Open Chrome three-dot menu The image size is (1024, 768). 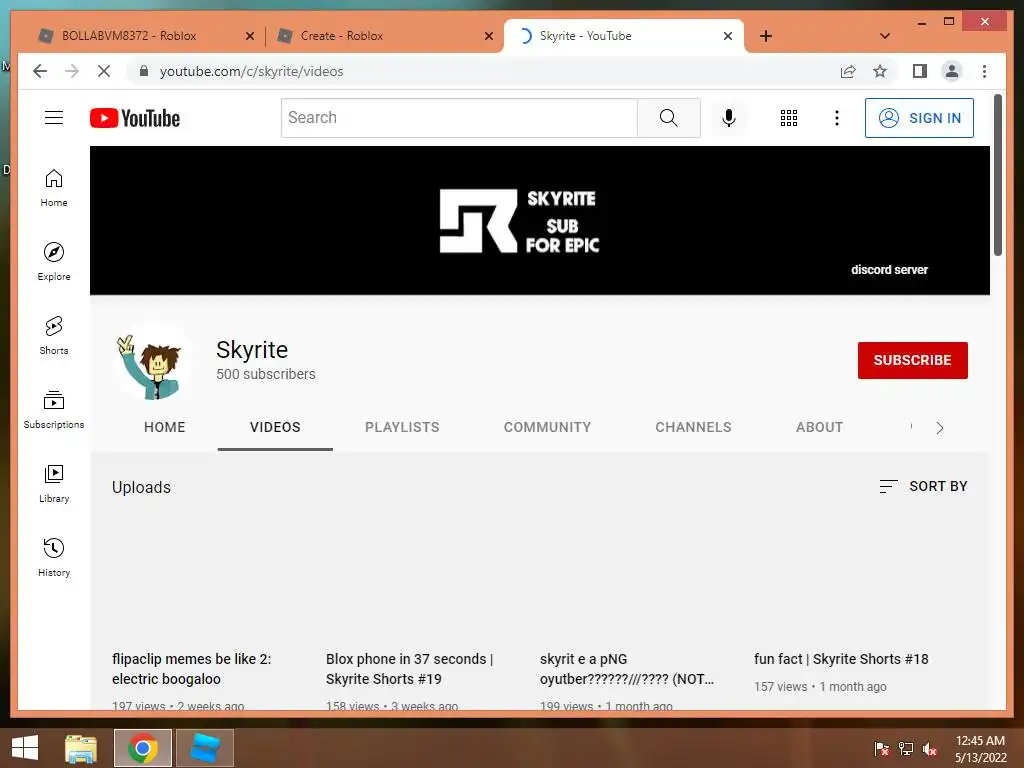point(984,71)
